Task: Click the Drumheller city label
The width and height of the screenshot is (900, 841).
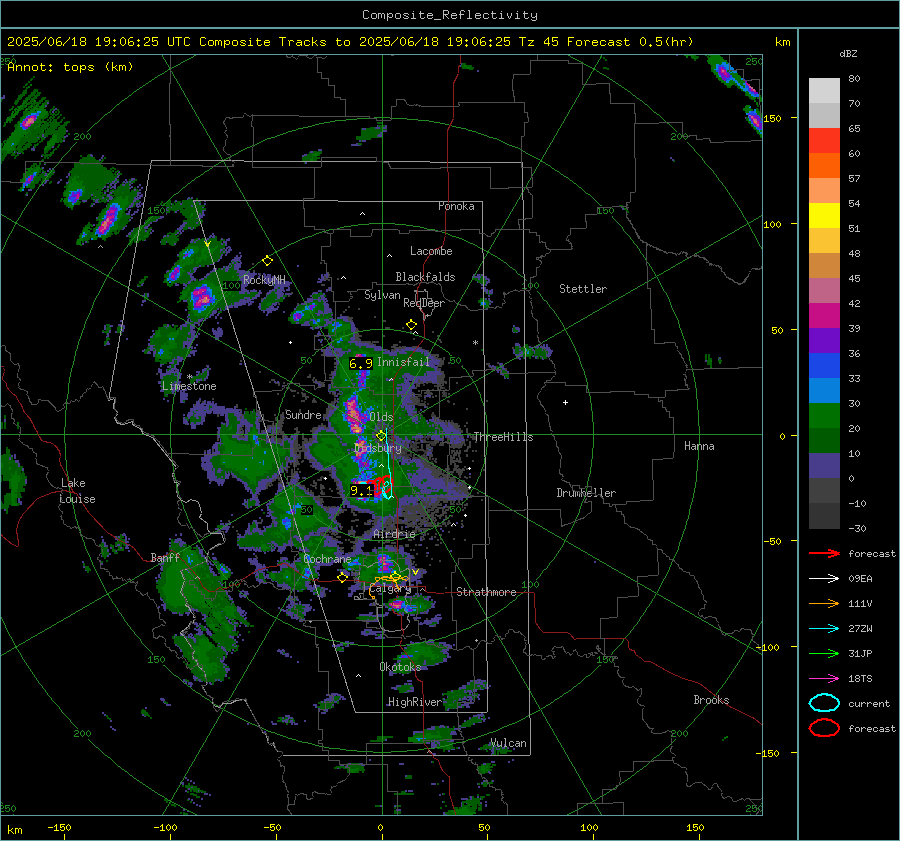Action: click(x=586, y=493)
